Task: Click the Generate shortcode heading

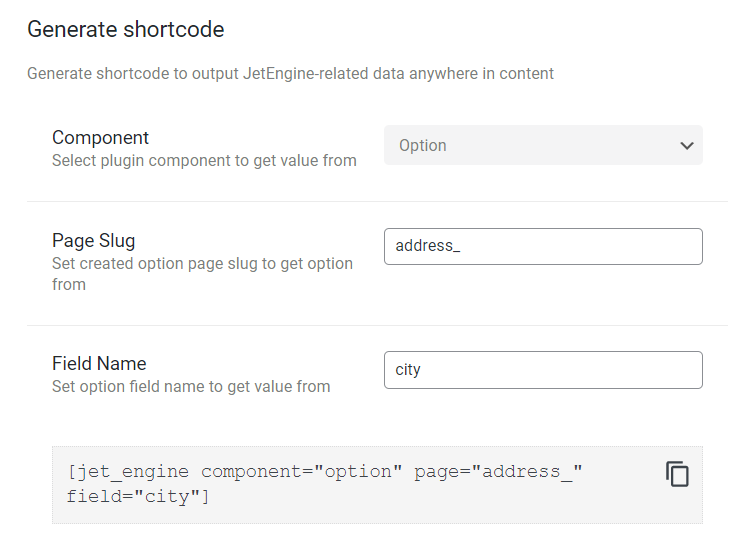Action: click(x=126, y=29)
